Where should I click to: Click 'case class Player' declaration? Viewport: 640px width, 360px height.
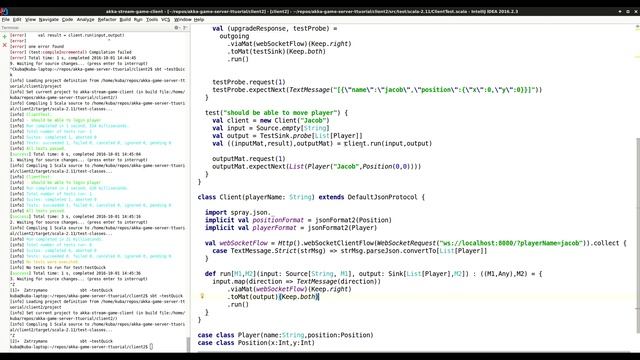pyautogui.click(x=285, y=335)
